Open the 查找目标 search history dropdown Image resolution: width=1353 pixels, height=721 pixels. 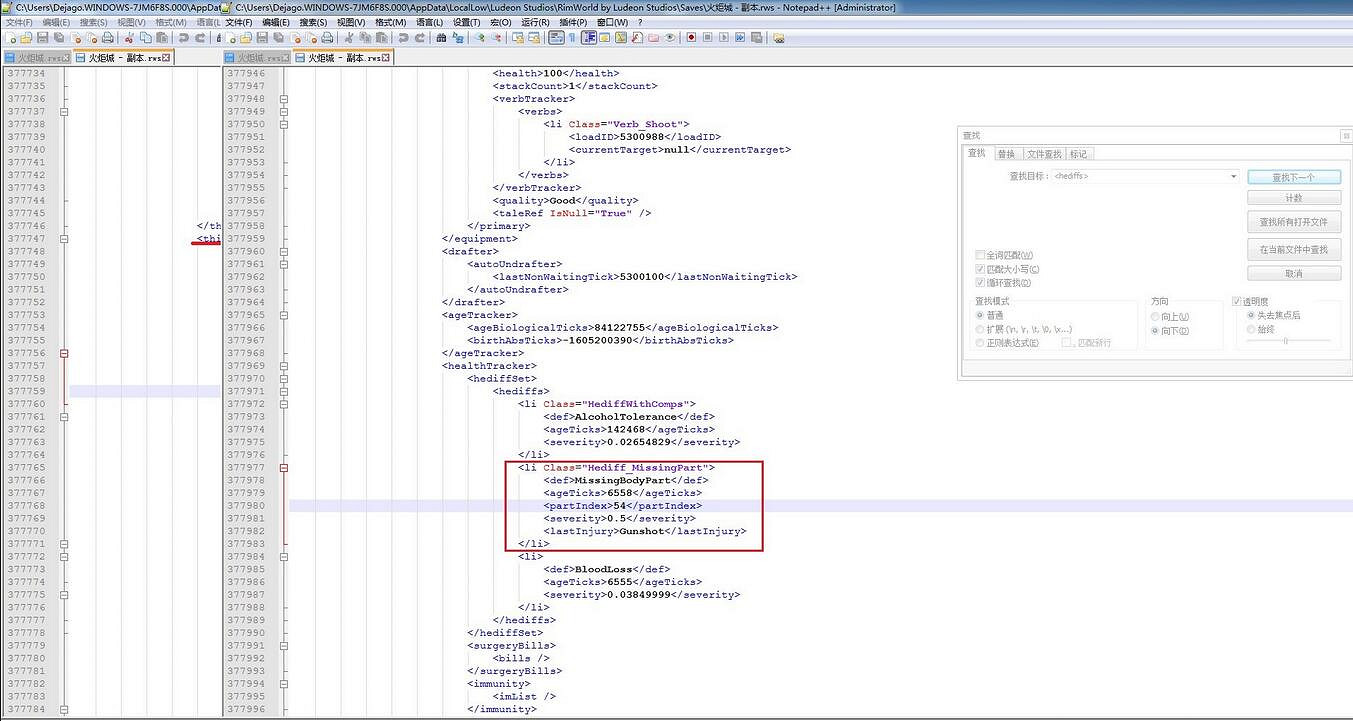tap(1234, 177)
